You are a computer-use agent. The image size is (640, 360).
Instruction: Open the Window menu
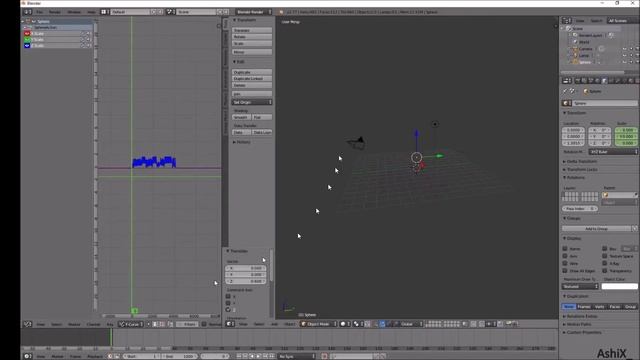point(74,12)
